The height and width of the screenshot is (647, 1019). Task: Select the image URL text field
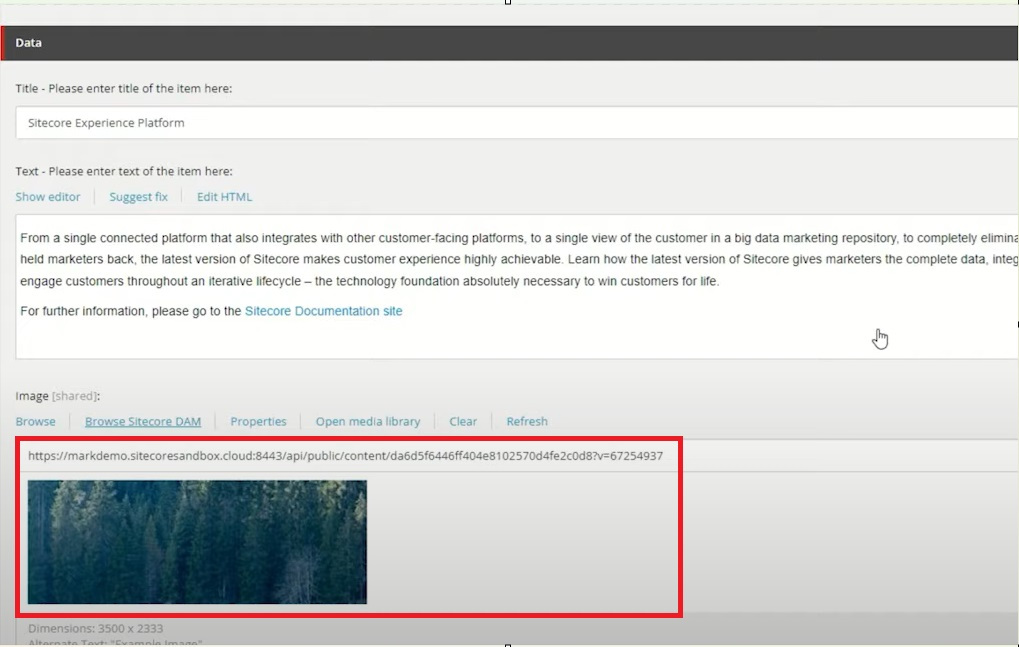tap(517, 456)
